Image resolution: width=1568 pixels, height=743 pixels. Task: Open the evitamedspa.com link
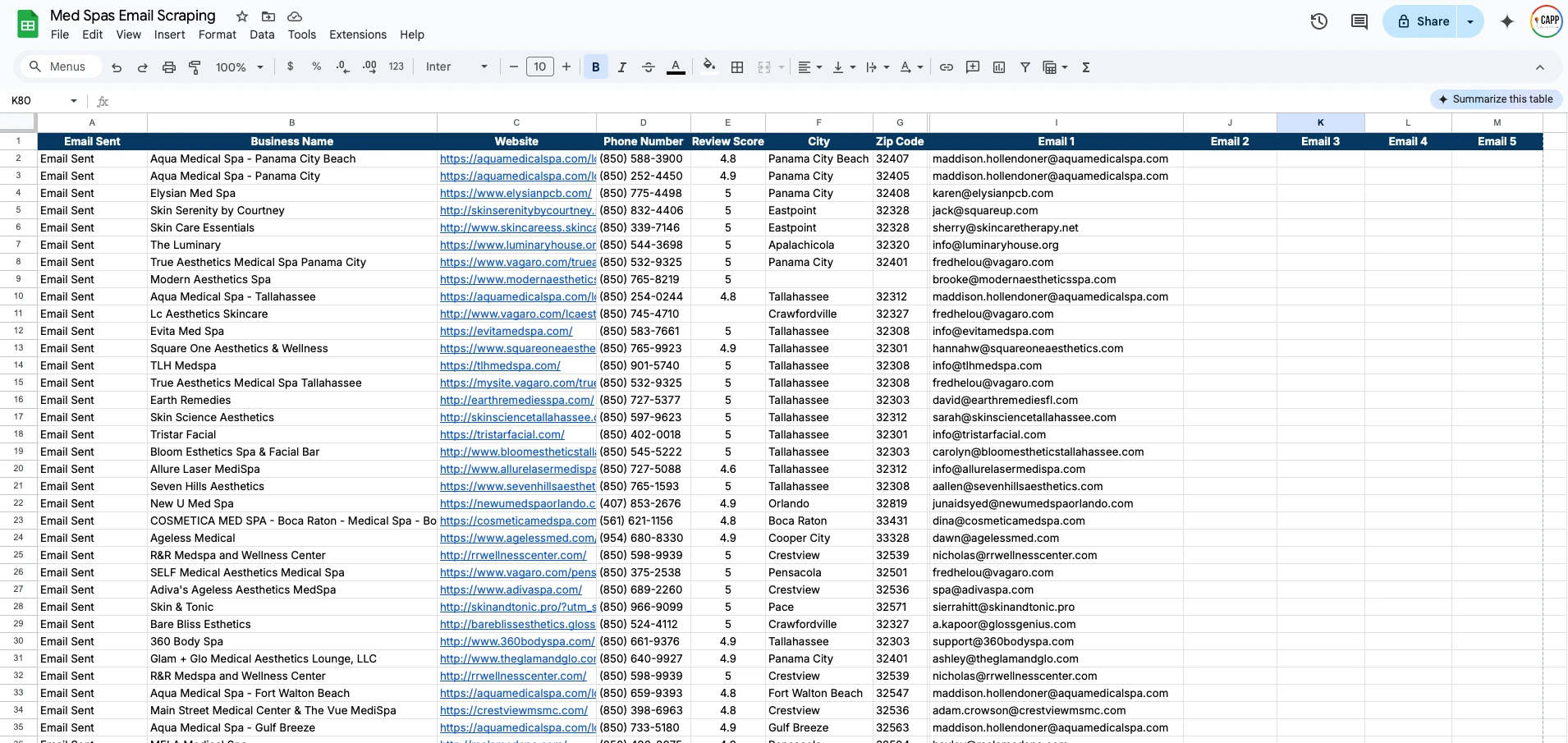506,331
